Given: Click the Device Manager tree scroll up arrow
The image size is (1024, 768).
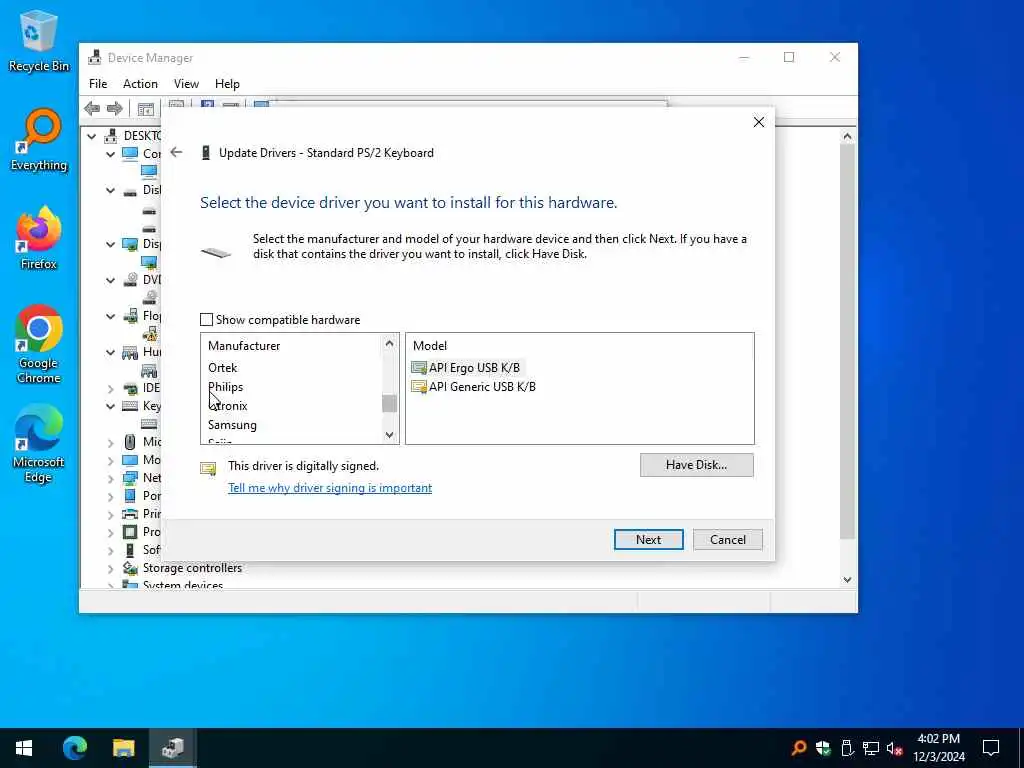Looking at the screenshot, I should tap(847, 136).
